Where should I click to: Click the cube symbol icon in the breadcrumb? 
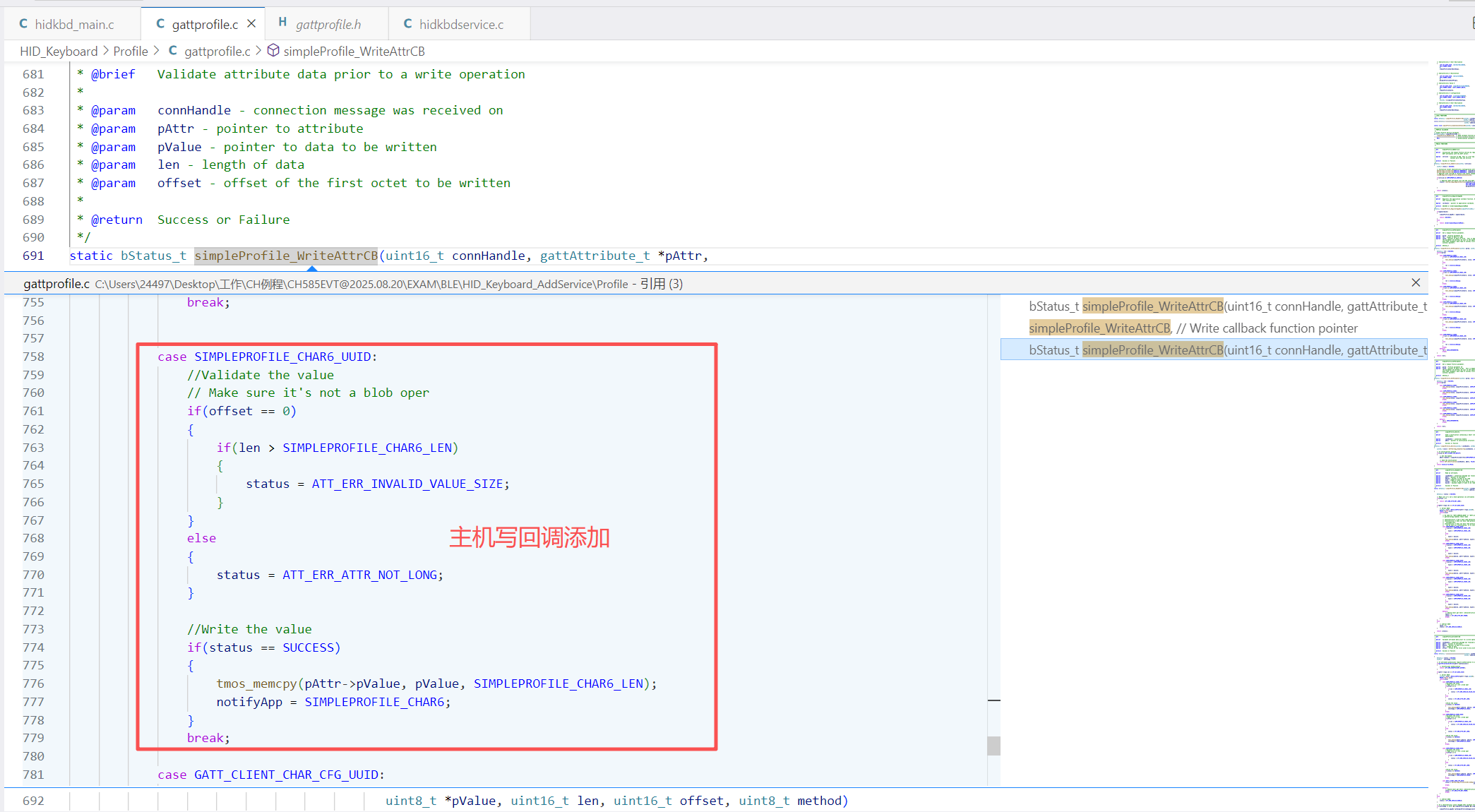click(x=273, y=51)
